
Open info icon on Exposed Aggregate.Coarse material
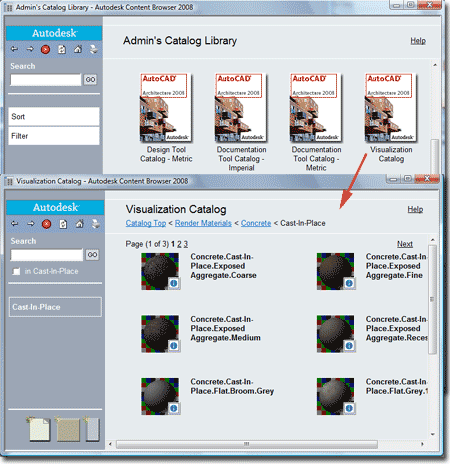pyautogui.click(x=174, y=283)
